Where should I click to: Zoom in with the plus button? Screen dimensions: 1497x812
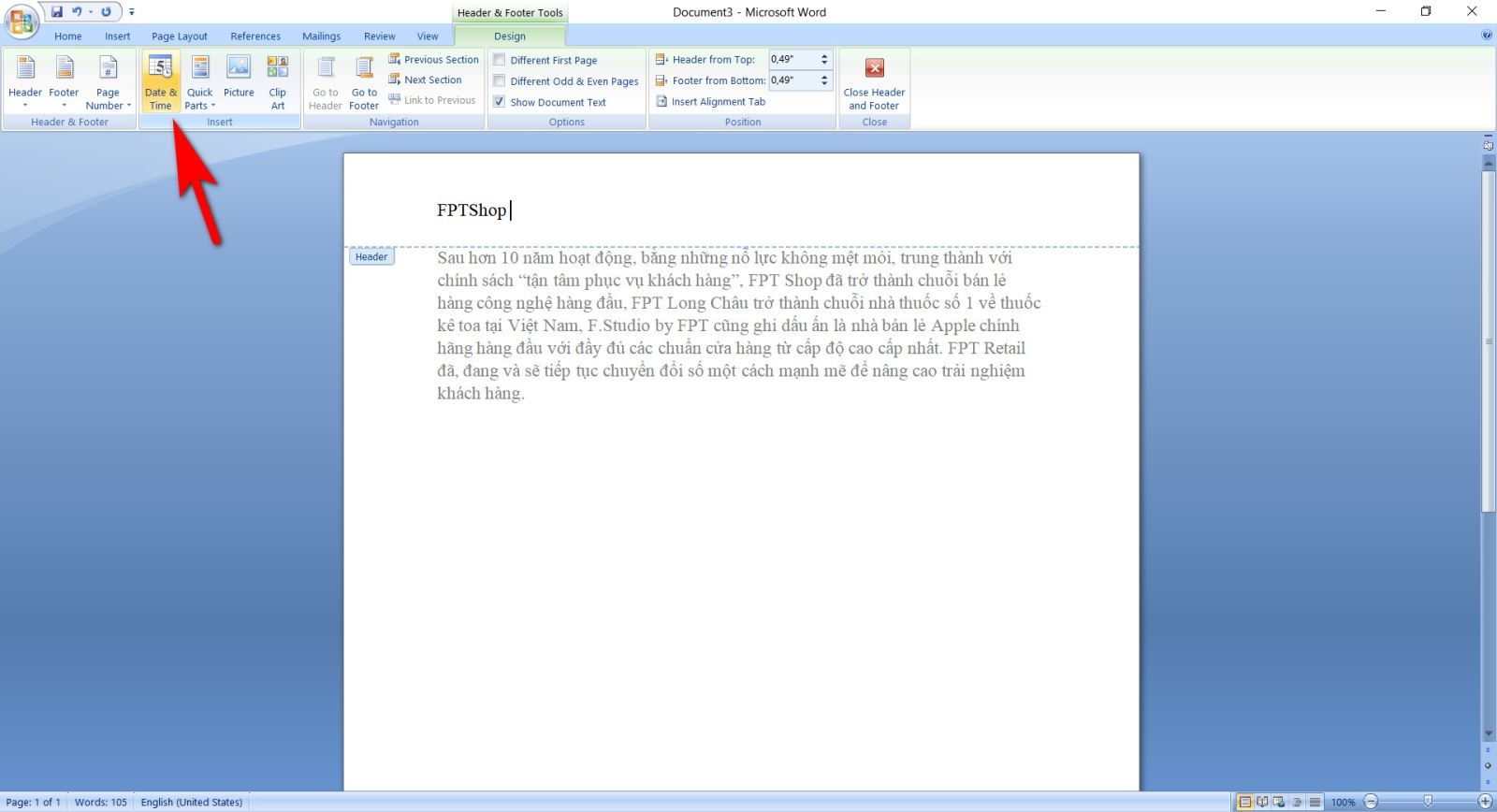tap(1485, 802)
